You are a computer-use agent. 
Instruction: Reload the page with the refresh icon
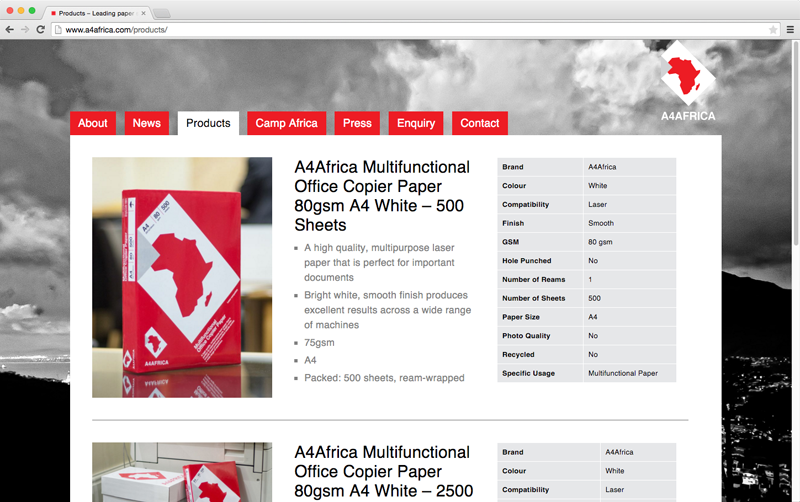(40, 30)
